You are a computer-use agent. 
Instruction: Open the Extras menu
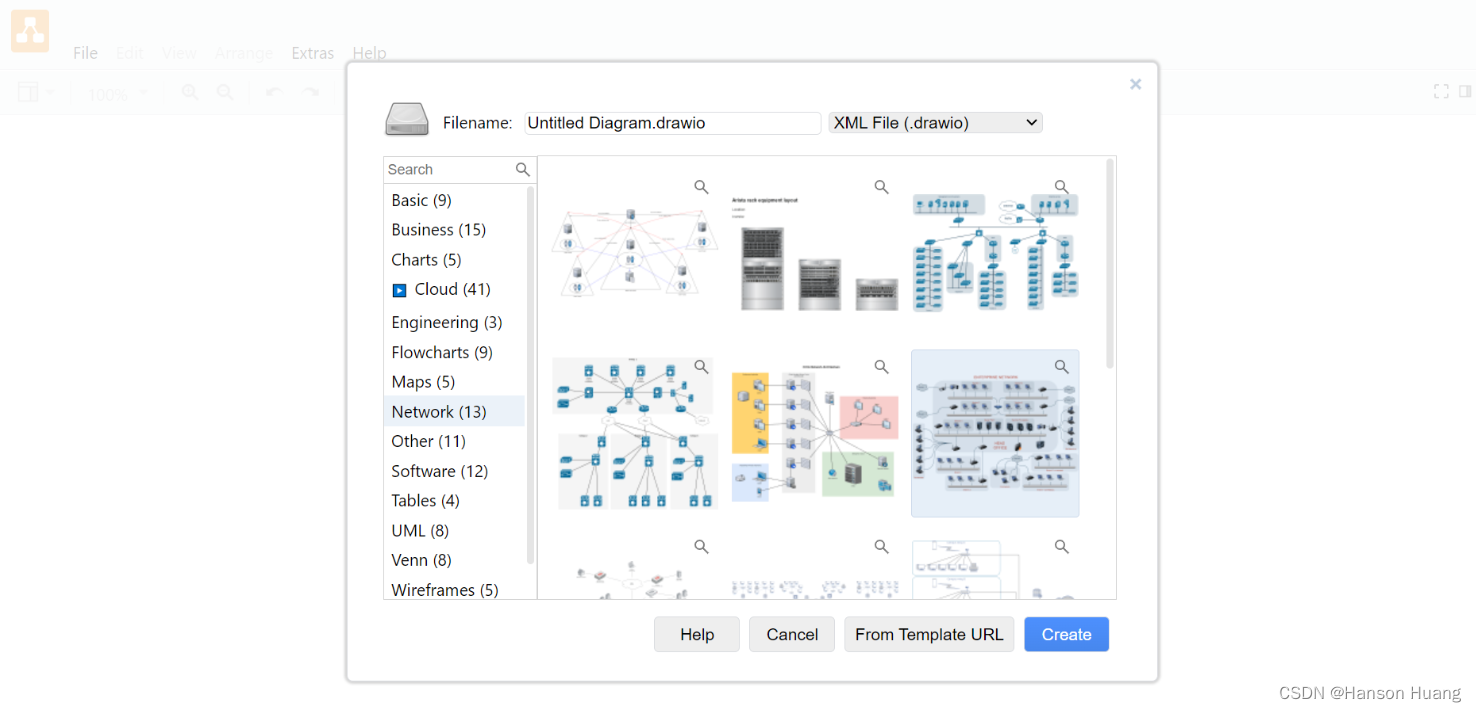click(313, 53)
